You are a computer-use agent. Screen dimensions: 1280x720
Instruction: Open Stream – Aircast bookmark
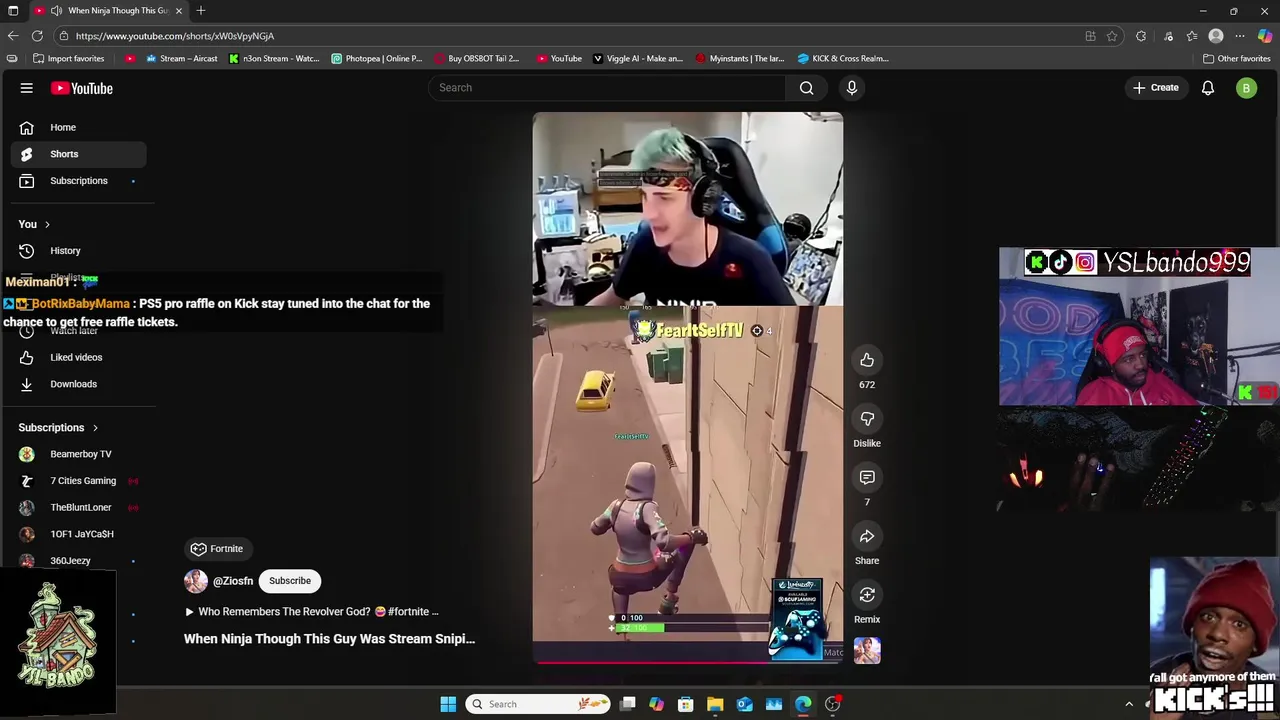[x=181, y=58]
